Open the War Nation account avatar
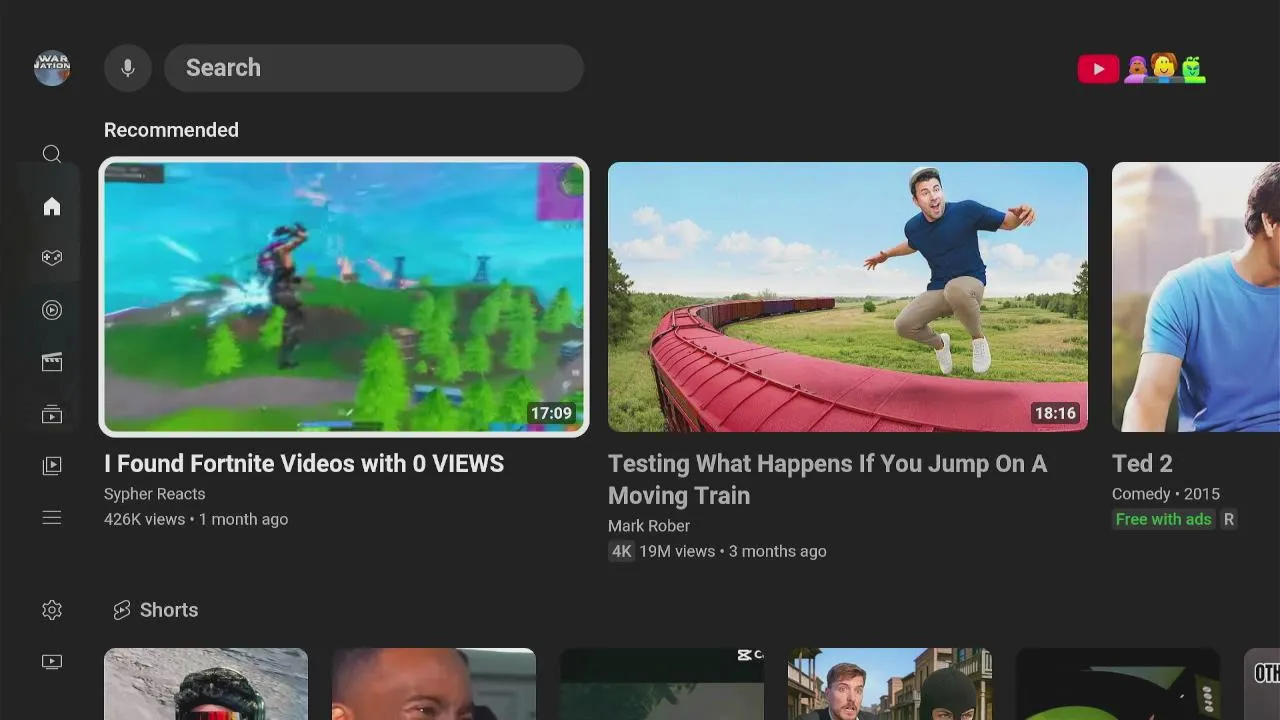1280x720 pixels. (x=52, y=68)
